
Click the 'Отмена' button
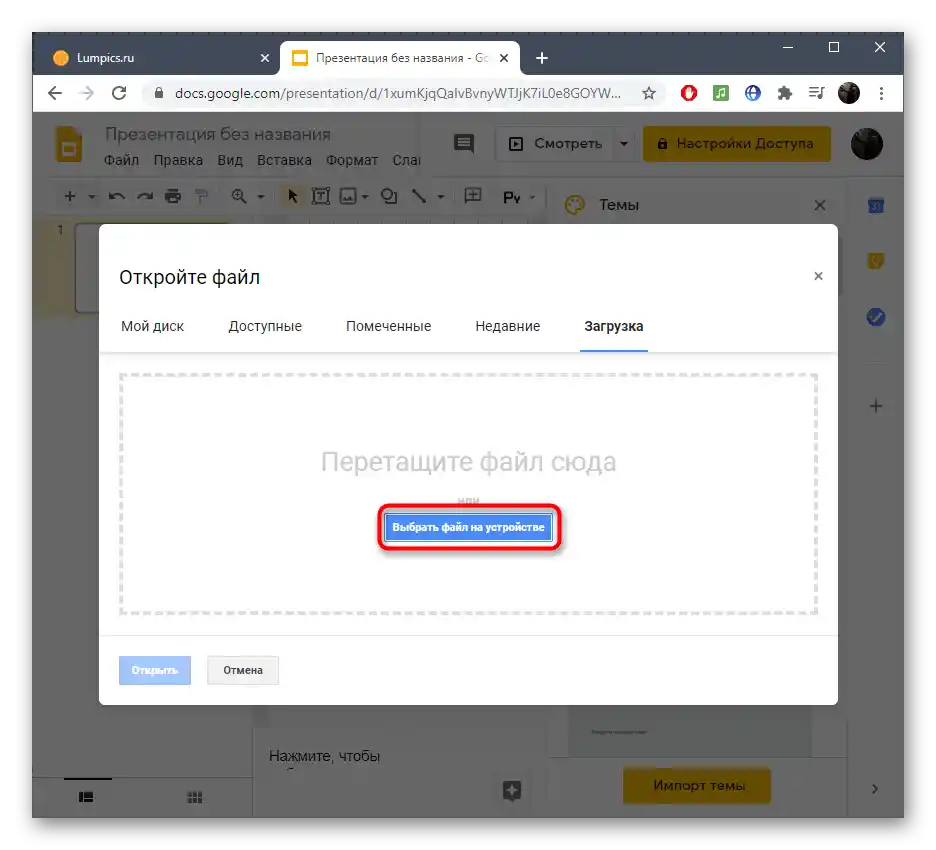coord(243,670)
